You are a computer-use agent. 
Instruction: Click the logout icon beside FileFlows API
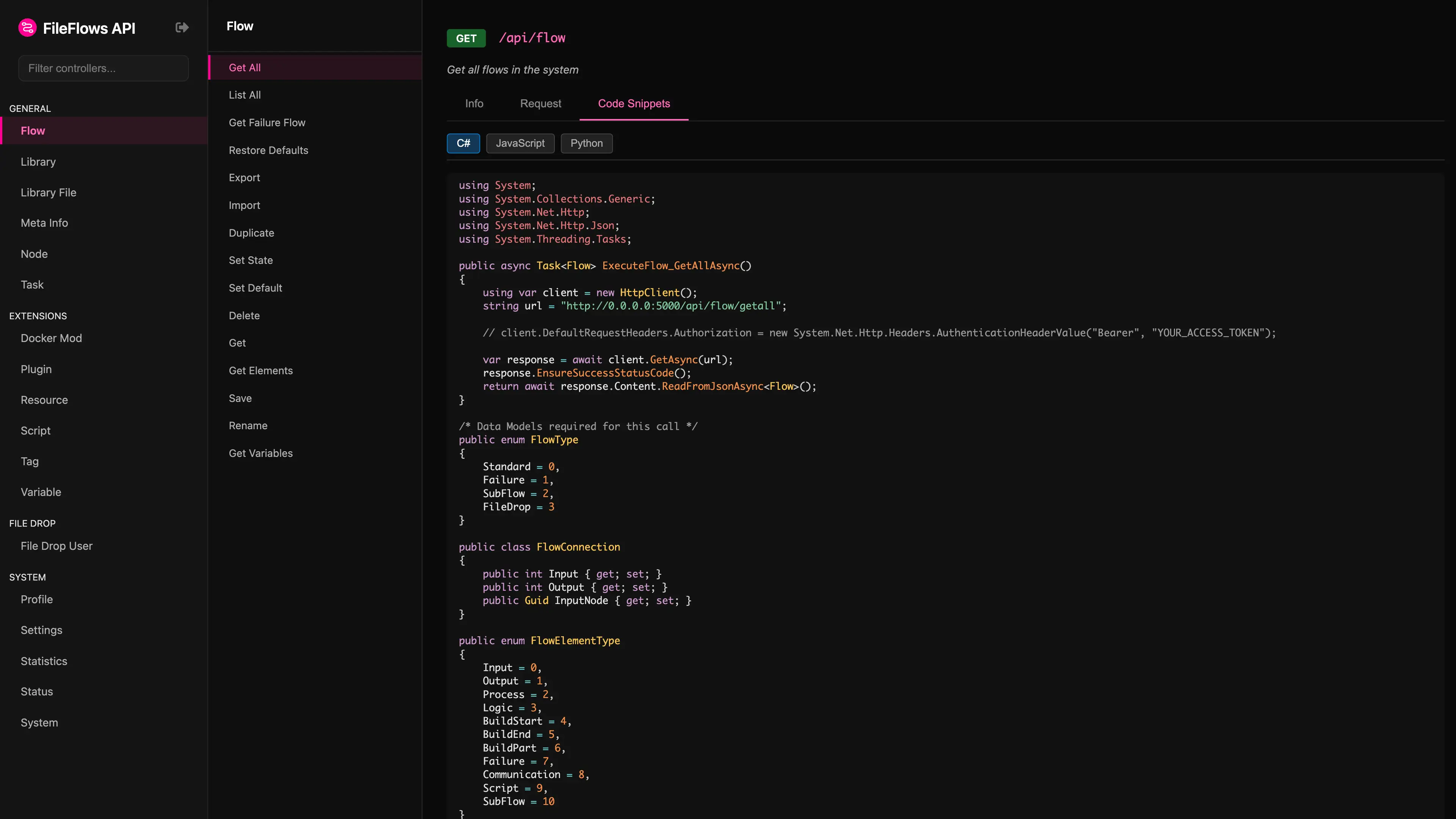tap(182, 27)
